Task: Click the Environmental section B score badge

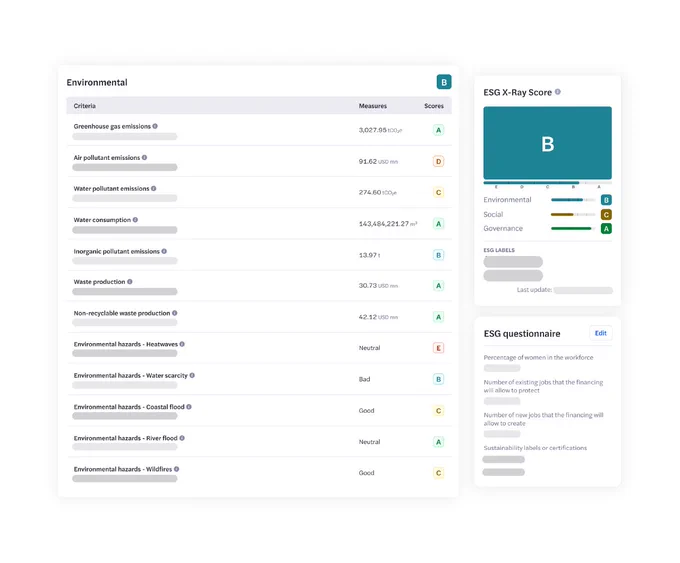Action: tap(444, 82)
